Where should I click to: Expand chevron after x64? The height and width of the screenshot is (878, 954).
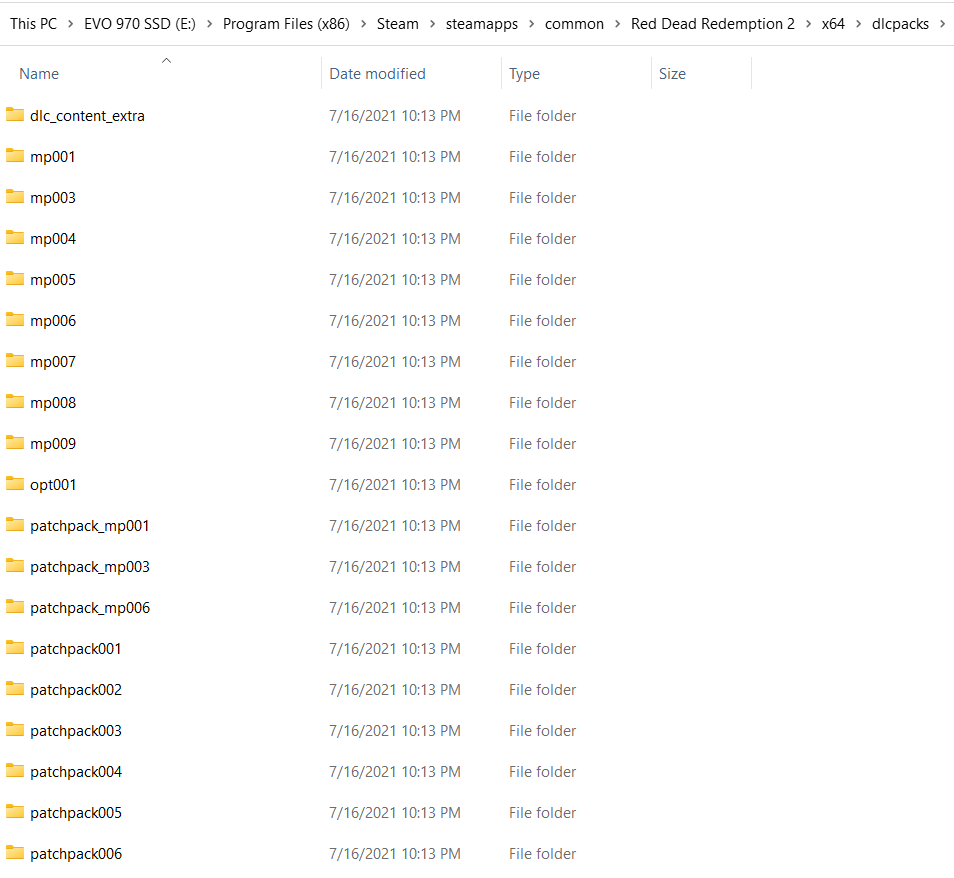(858, 24)
